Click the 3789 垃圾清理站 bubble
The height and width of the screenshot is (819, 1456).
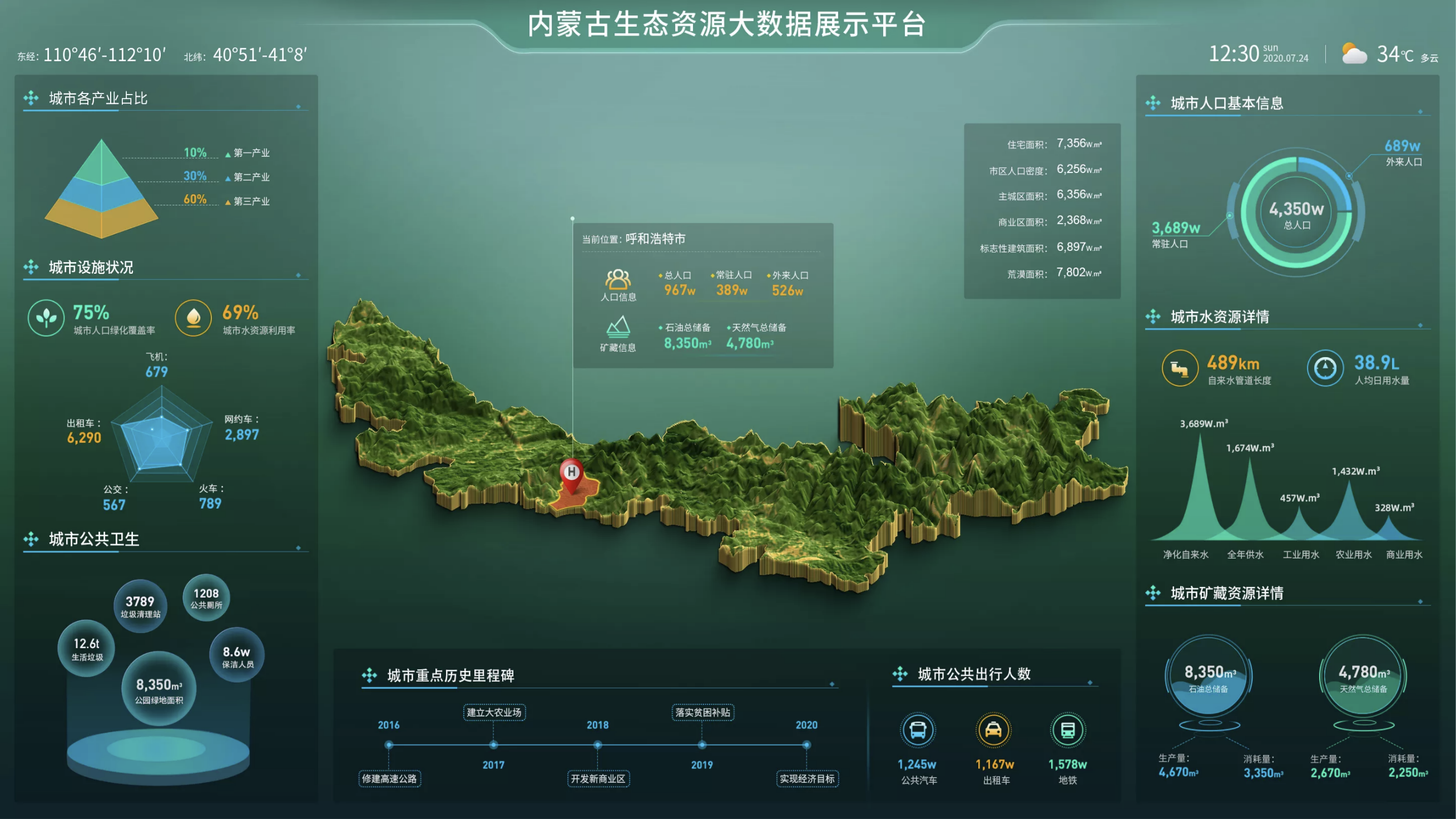coord(140,606)
